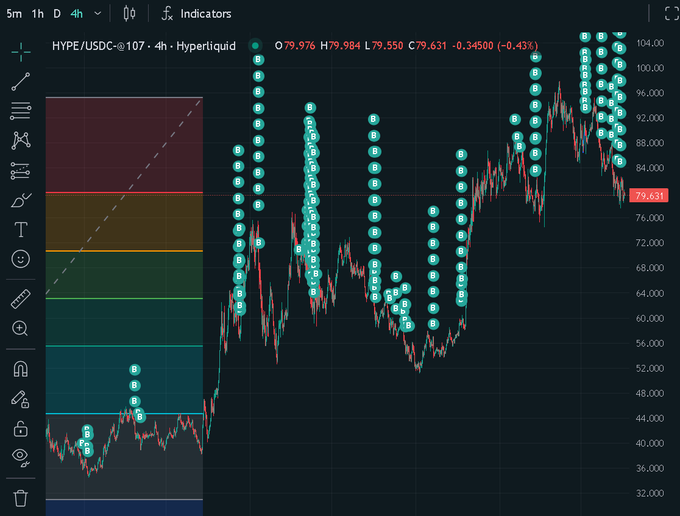Hide all drawings with eye icon
The width and height of the screenshot is (680, 516).
(20, 457)
